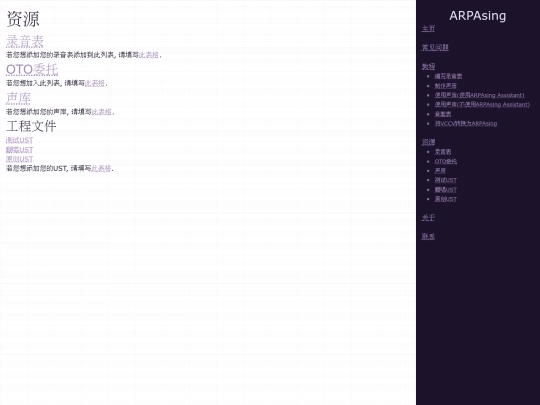
Task: Open the 关于 sidebar link
Action: pyautogui.click(x=428, y=218)
